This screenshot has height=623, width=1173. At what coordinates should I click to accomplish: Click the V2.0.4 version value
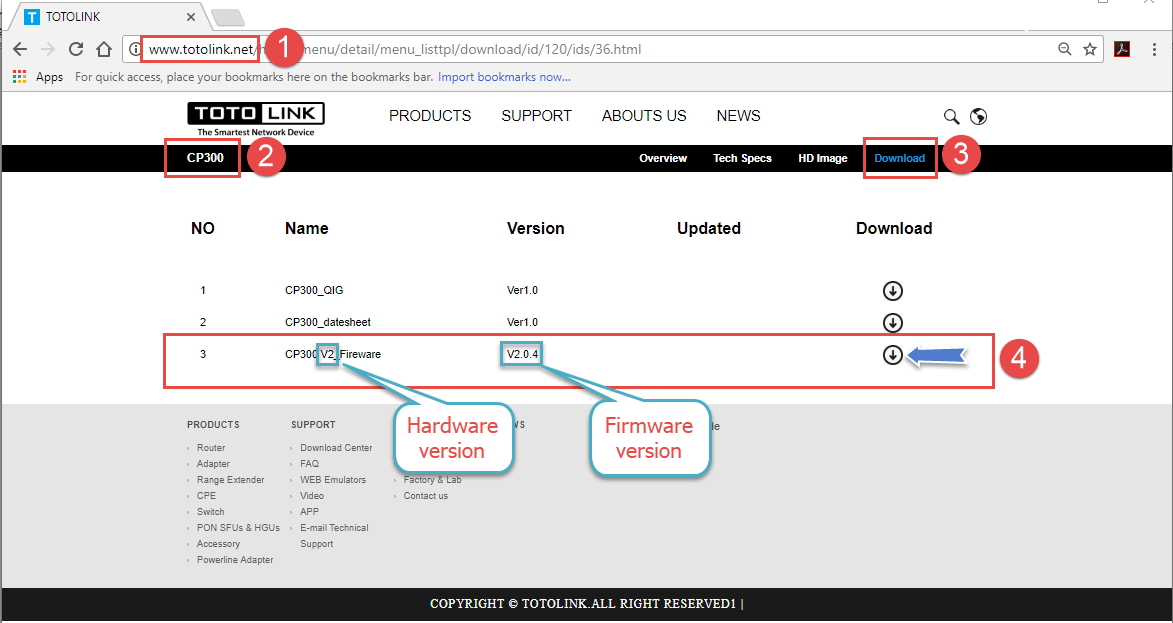point(522,355)
